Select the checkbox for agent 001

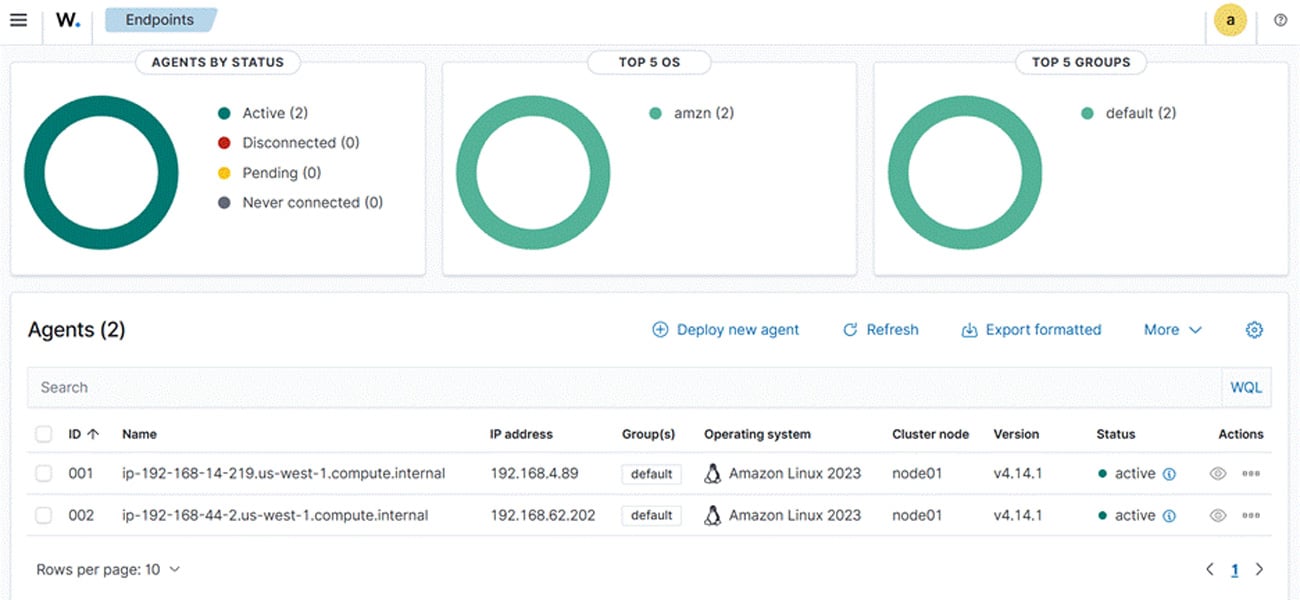tap(43, 473)
